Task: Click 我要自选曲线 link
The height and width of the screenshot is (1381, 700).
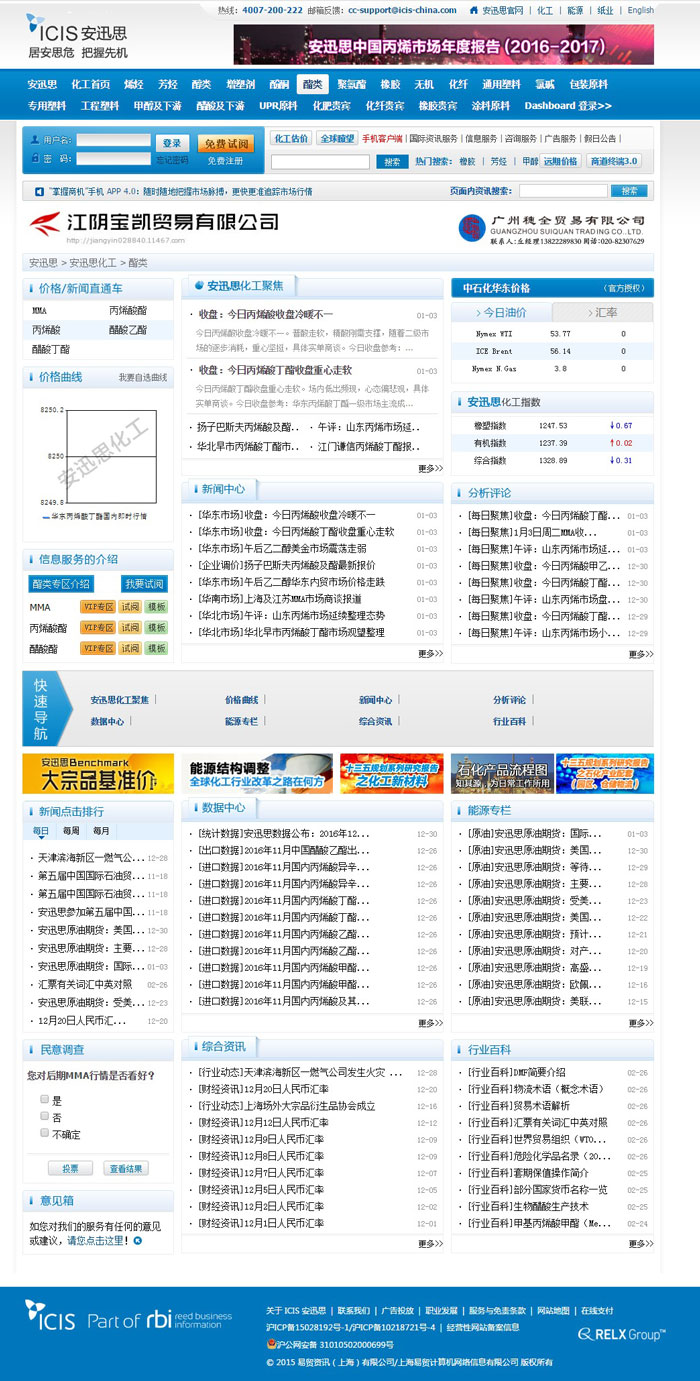Action: 143,378
